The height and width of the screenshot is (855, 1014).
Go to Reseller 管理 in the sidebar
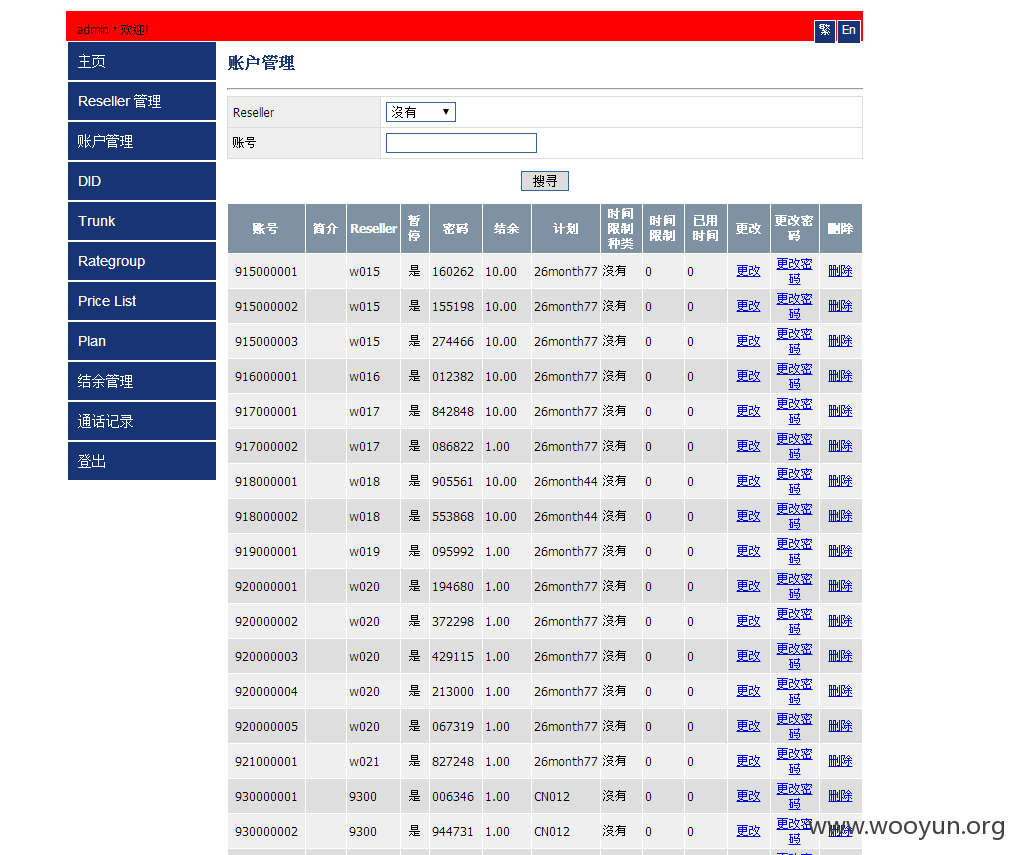click(x=142, y=102)
